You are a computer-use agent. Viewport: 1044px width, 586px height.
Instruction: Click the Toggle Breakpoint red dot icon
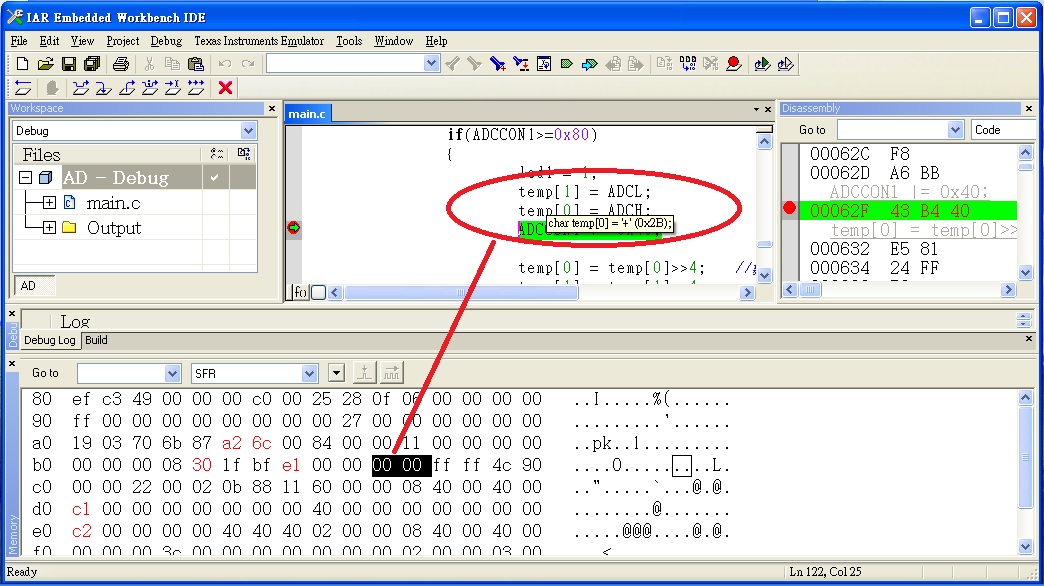pos(734,64)
